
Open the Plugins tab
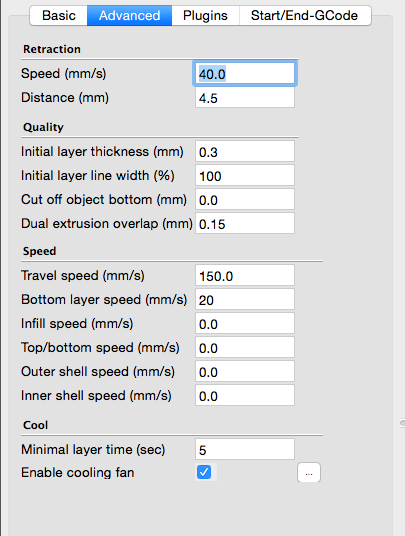coord(205,15)
